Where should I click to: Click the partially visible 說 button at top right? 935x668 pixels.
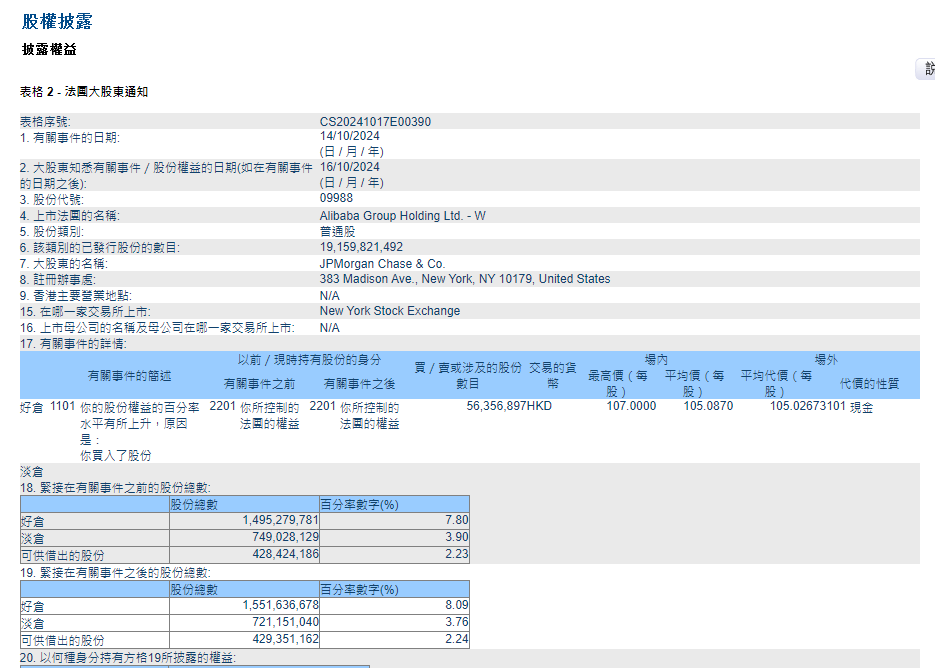pos(926,69)
